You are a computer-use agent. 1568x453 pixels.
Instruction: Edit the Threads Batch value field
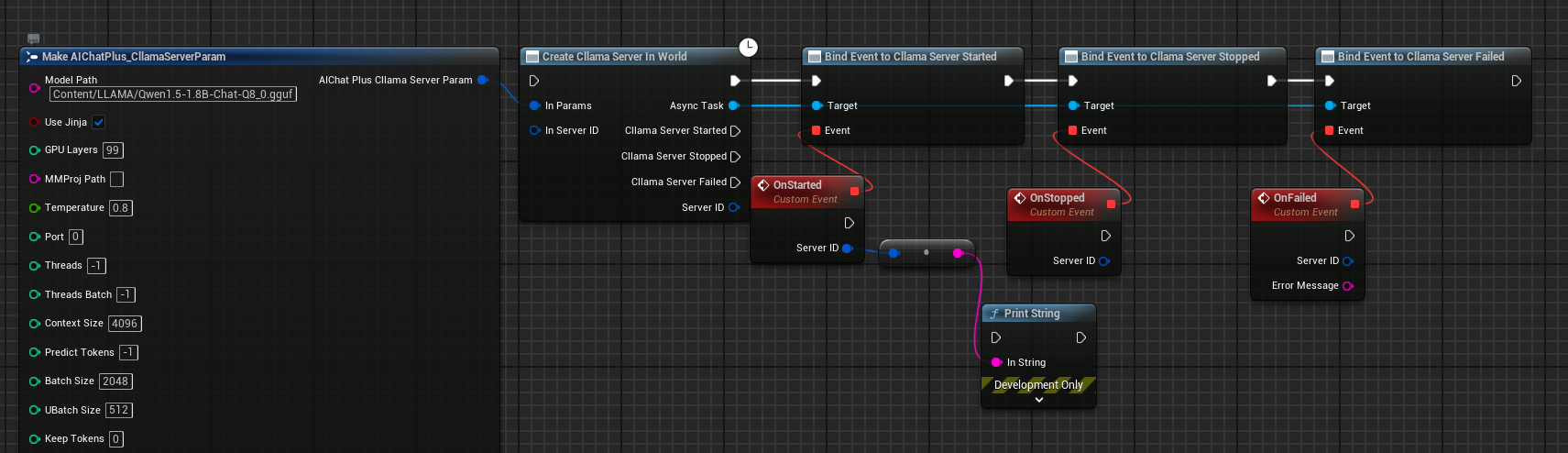tap(126, 294)
